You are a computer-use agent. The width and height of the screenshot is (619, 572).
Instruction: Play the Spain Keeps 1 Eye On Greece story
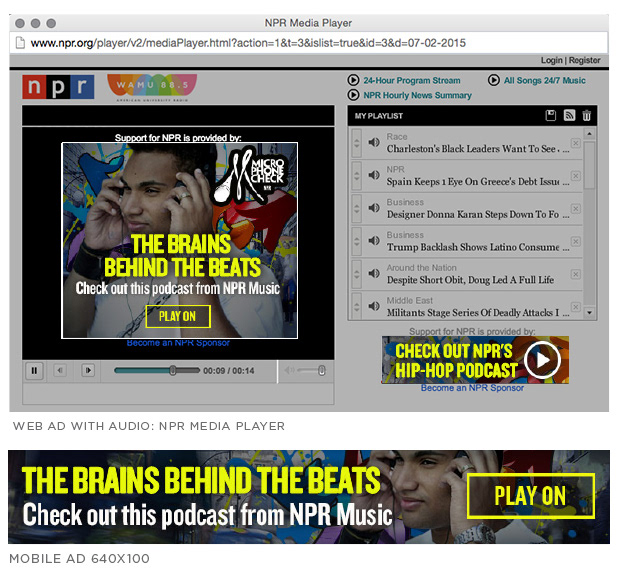pyautogui.click(x=477, y=182)
